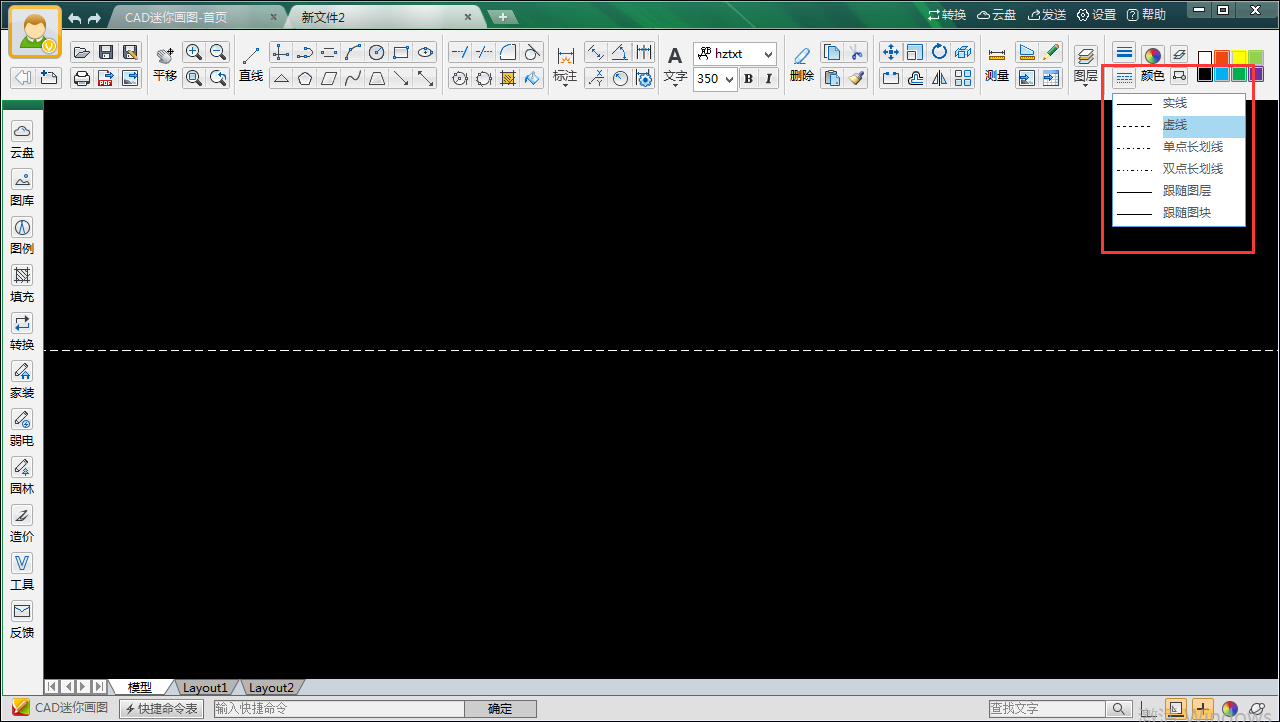The width and height of the screenshot is (1280, 722).
Task: Open 反馈 feedback in the left sidebar
Action: [22, 620]
